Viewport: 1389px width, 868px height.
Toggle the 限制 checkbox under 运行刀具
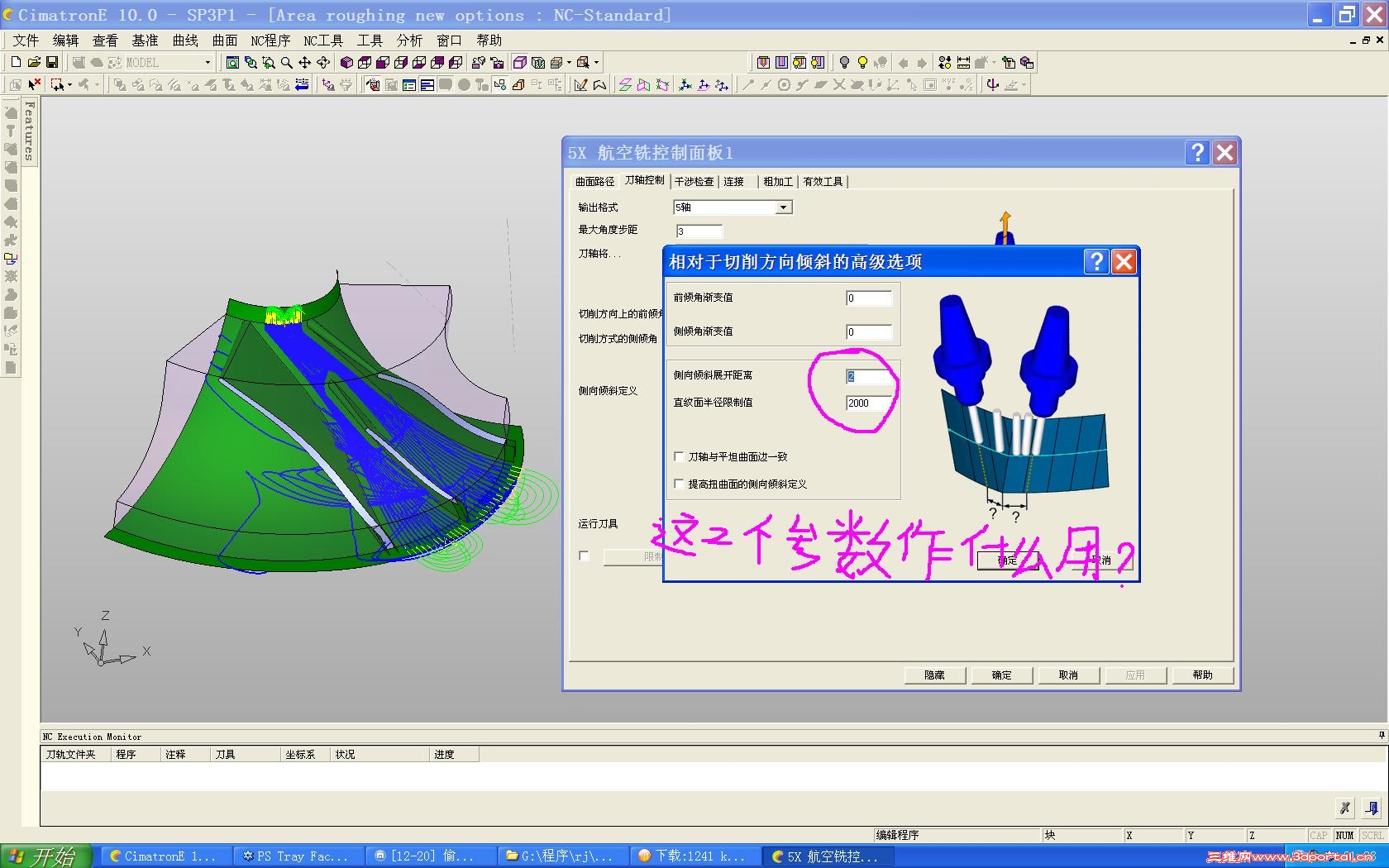click(585, 556)
